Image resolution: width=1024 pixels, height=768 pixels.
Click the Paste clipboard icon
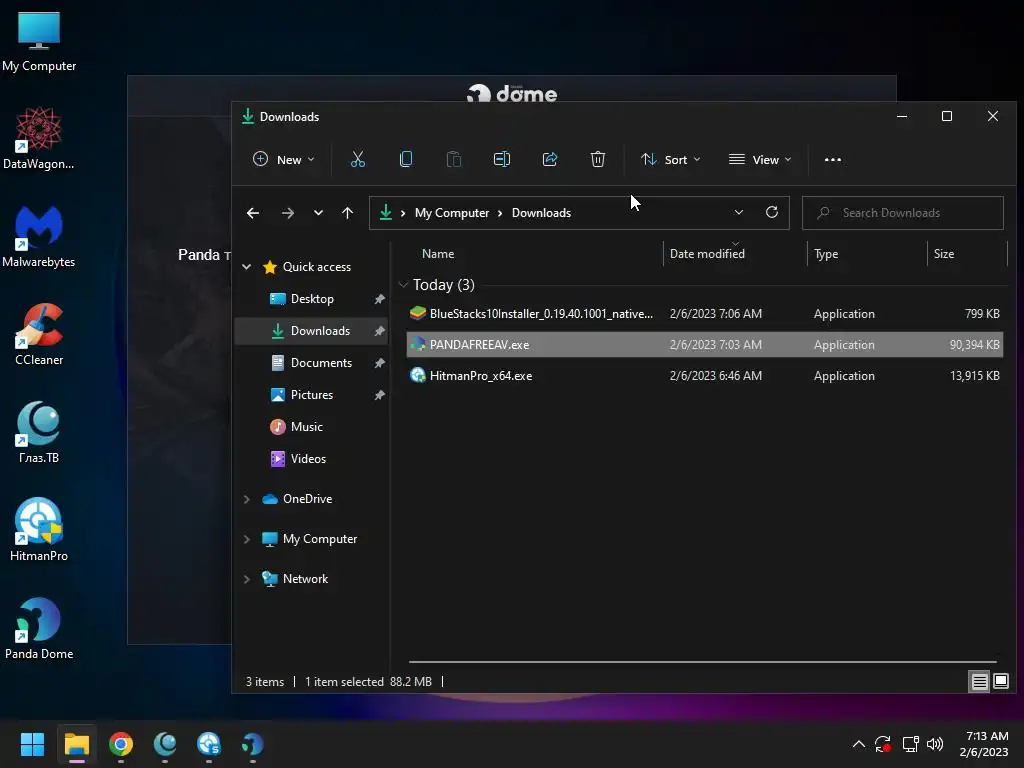click(454, 159)
